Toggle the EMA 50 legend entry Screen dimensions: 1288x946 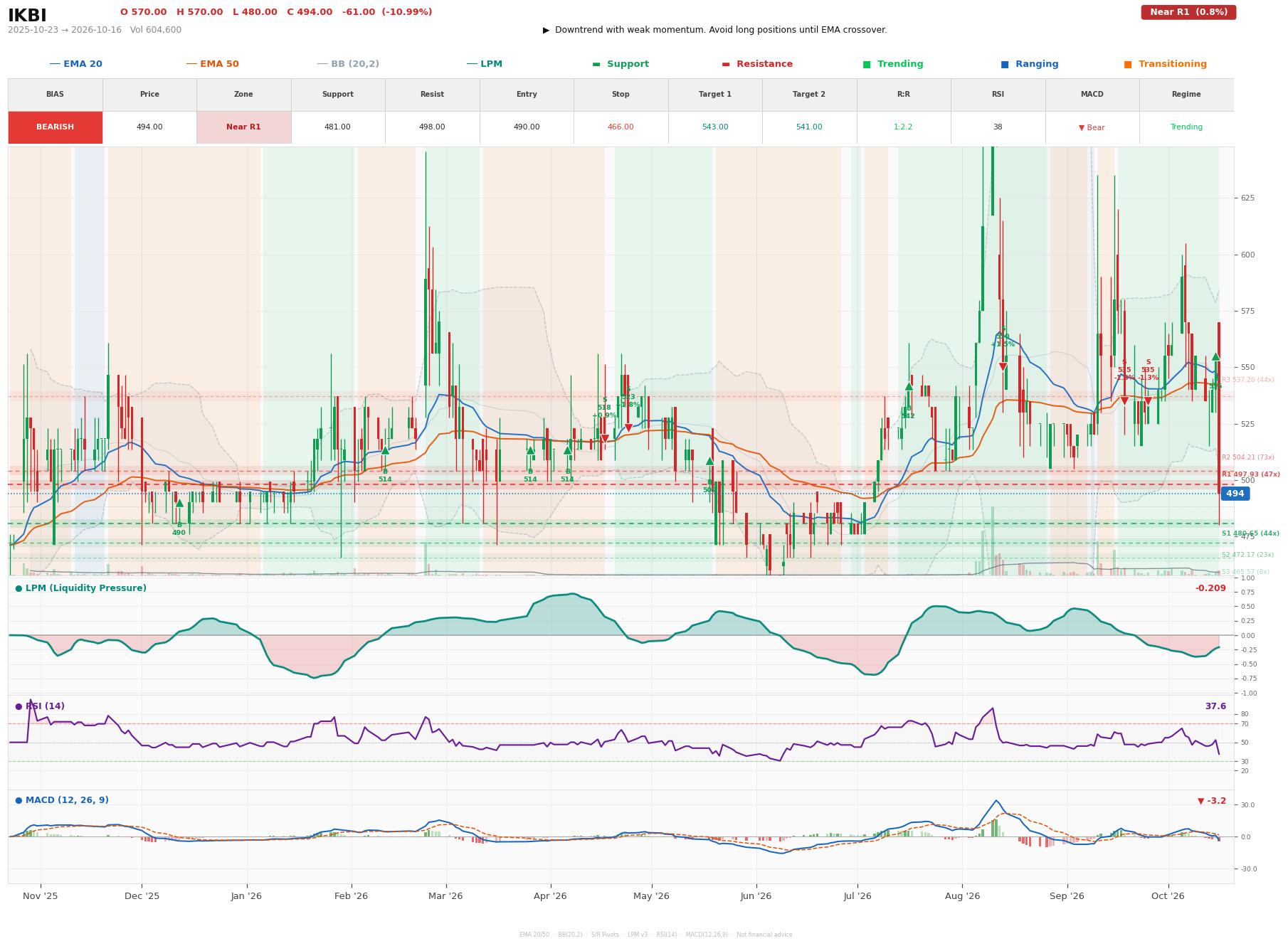[x=212, y=64]
